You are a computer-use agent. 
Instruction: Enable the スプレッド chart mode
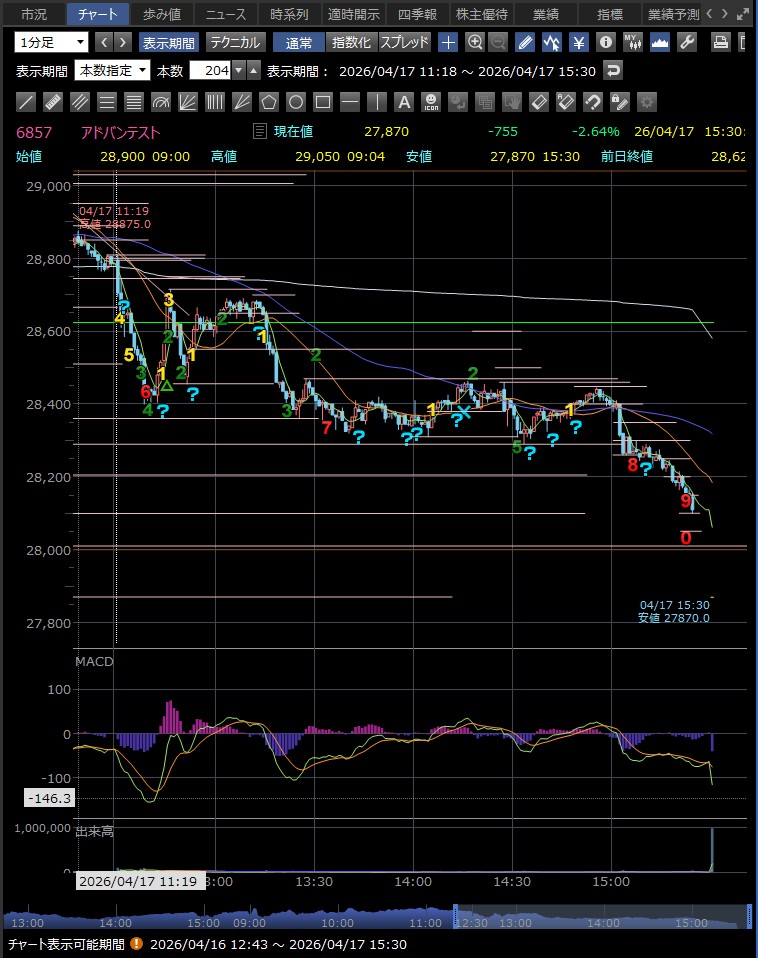coord(405,42)
